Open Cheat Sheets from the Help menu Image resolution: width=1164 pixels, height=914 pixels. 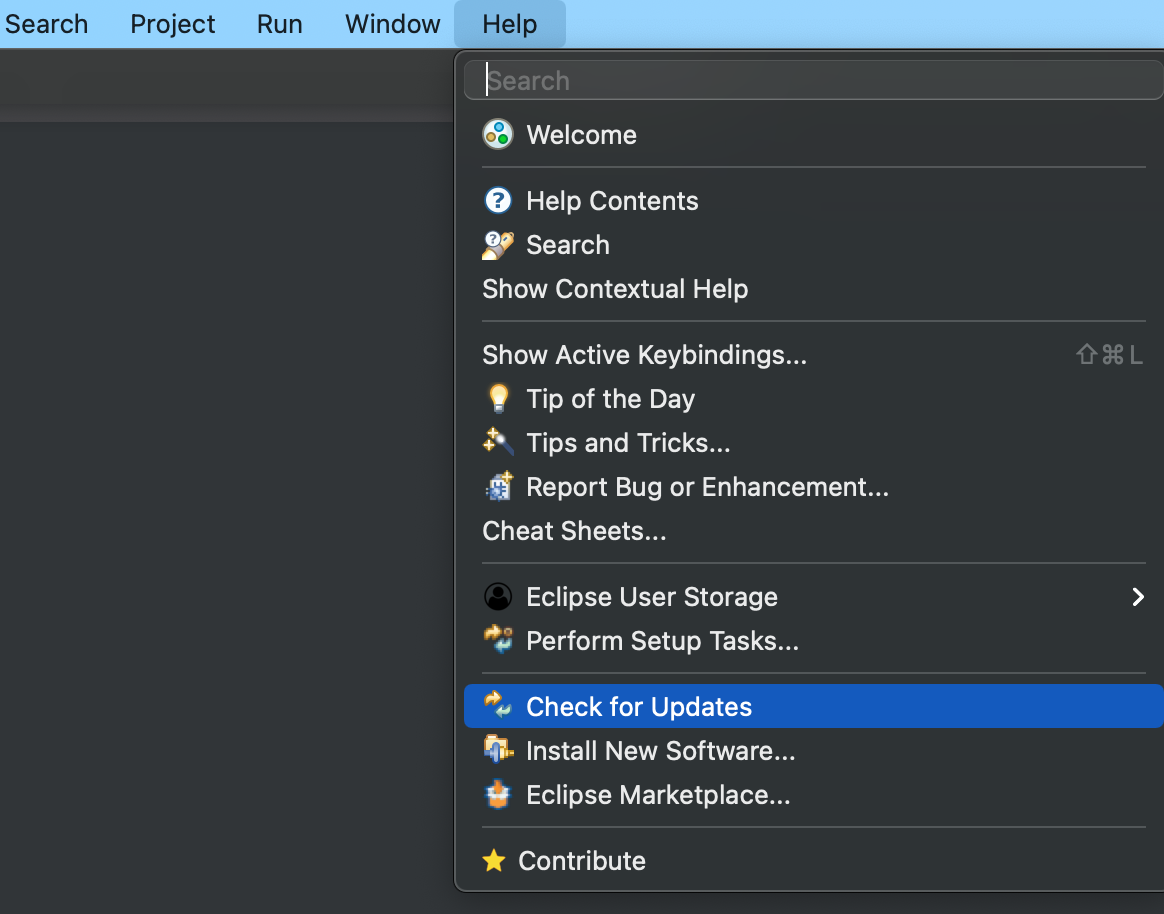tap(574, 531)
